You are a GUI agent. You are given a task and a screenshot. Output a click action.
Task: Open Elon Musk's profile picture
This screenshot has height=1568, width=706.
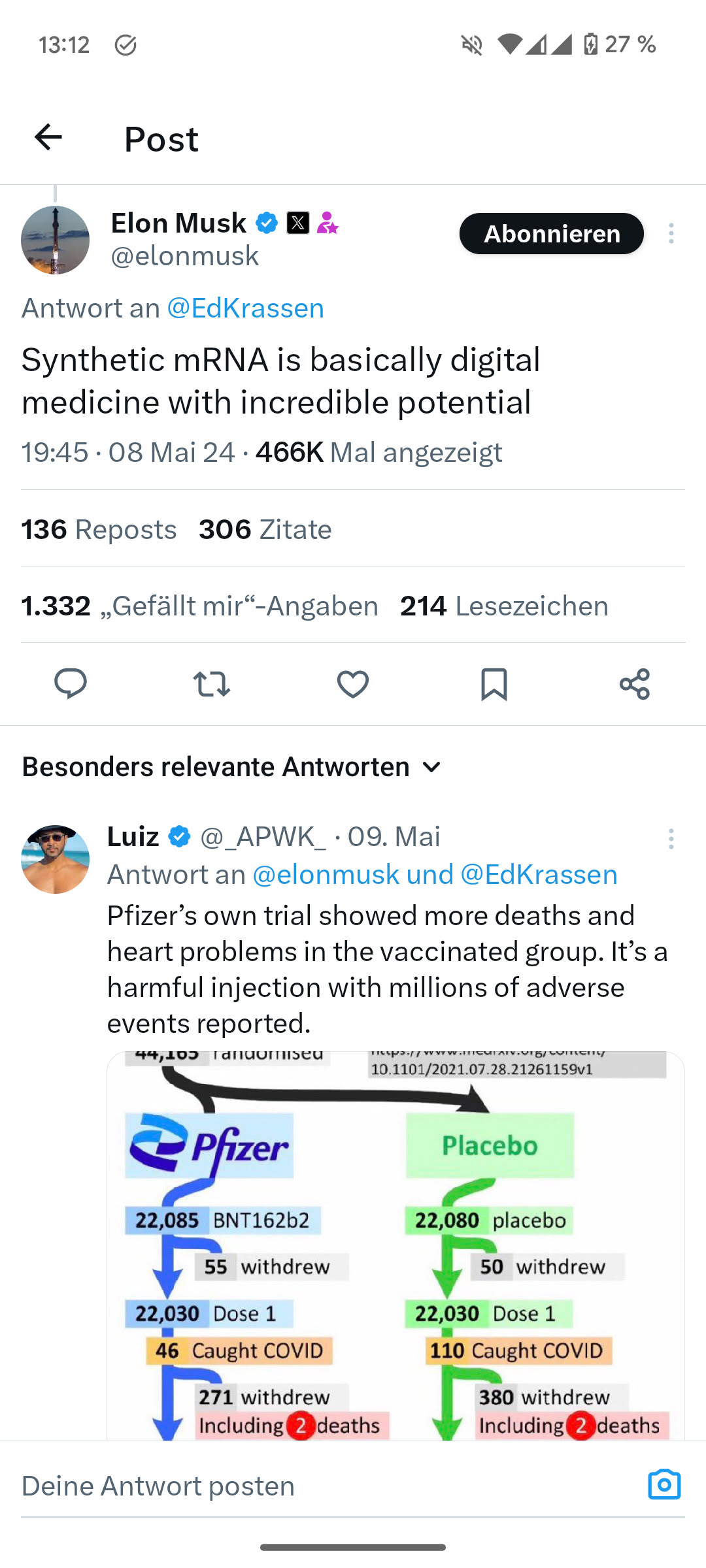pyautogui.click(x=56, y=240)
